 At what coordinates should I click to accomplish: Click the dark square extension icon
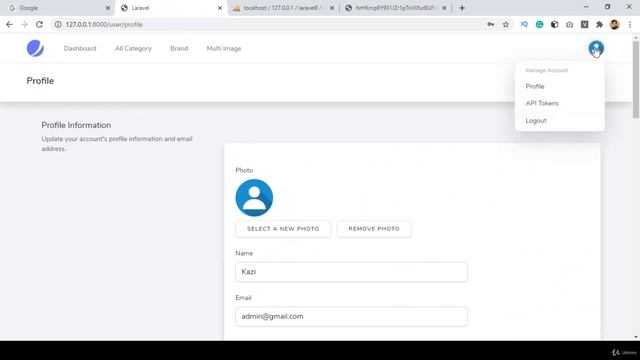584,24
